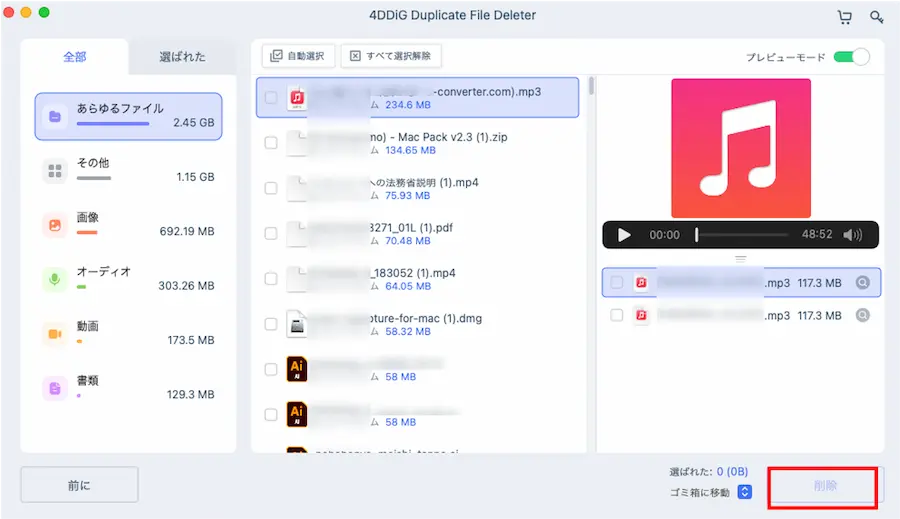Switch to the 全部 tab
Screen dimensions: 900x519
tap(75, 57)
